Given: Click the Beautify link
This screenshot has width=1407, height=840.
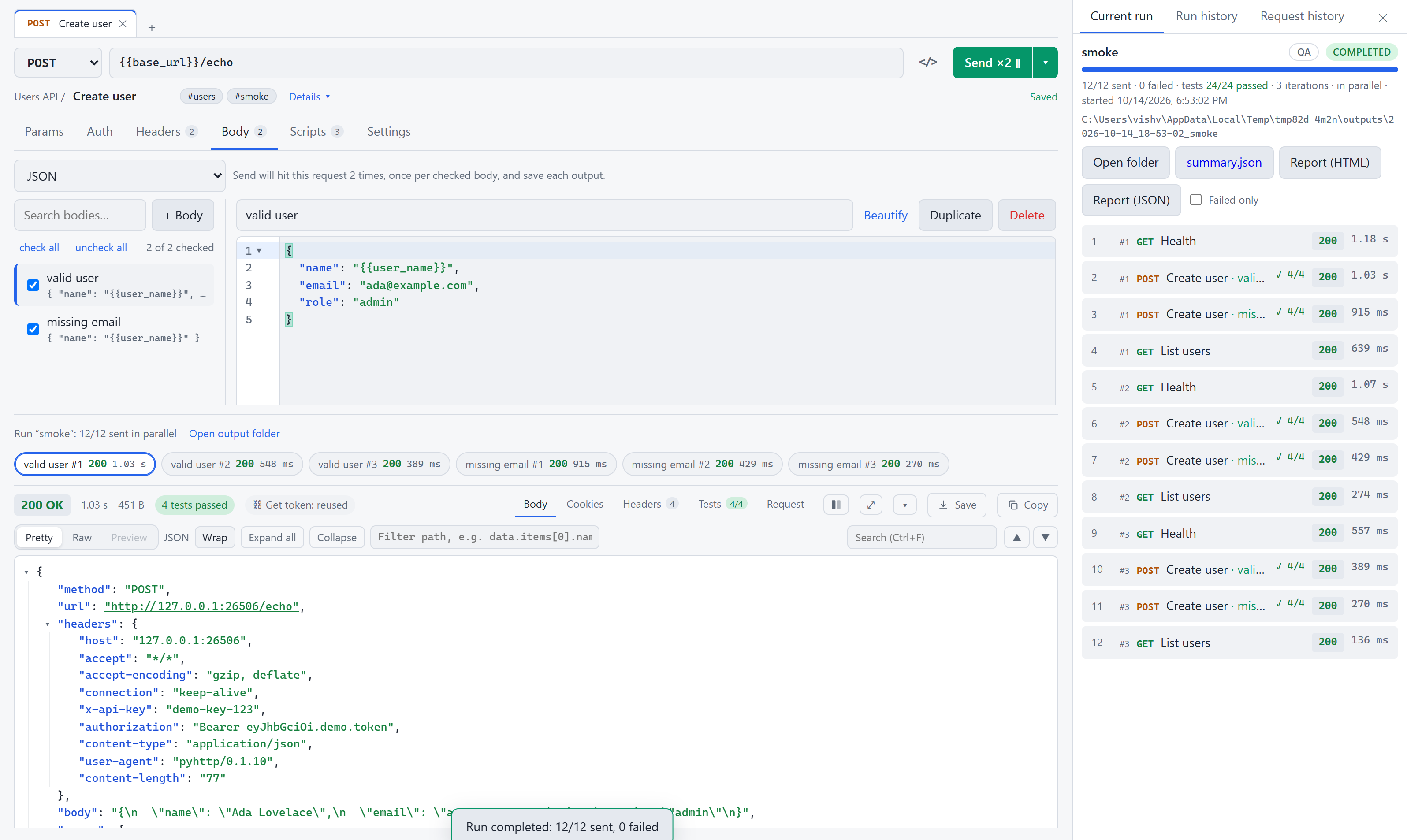Looking at the screenshot, I should [885, 215].
